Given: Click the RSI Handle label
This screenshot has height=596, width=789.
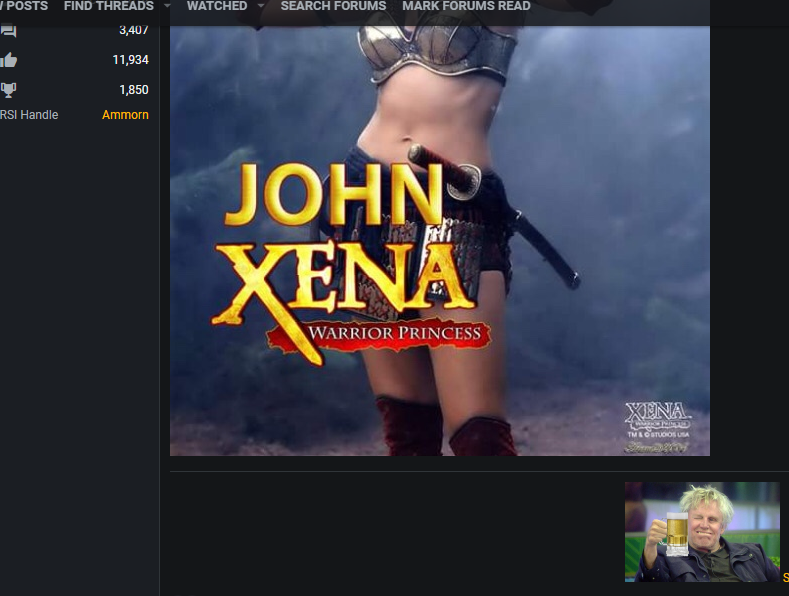Looking at the screenshot, I should click(29, 115).
